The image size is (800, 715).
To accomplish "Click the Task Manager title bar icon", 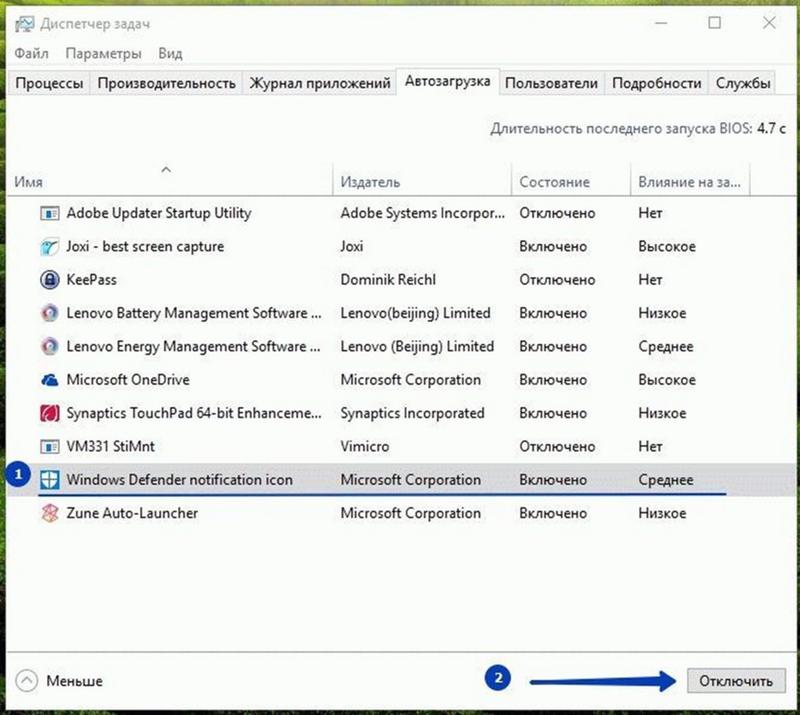I will (24, 24).
